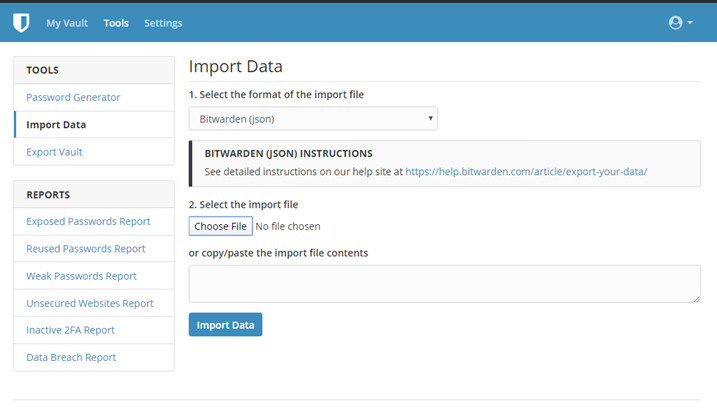717x417 pixels.
Task: Click the 'Import Data' page heading
Action: coord(235,67)
